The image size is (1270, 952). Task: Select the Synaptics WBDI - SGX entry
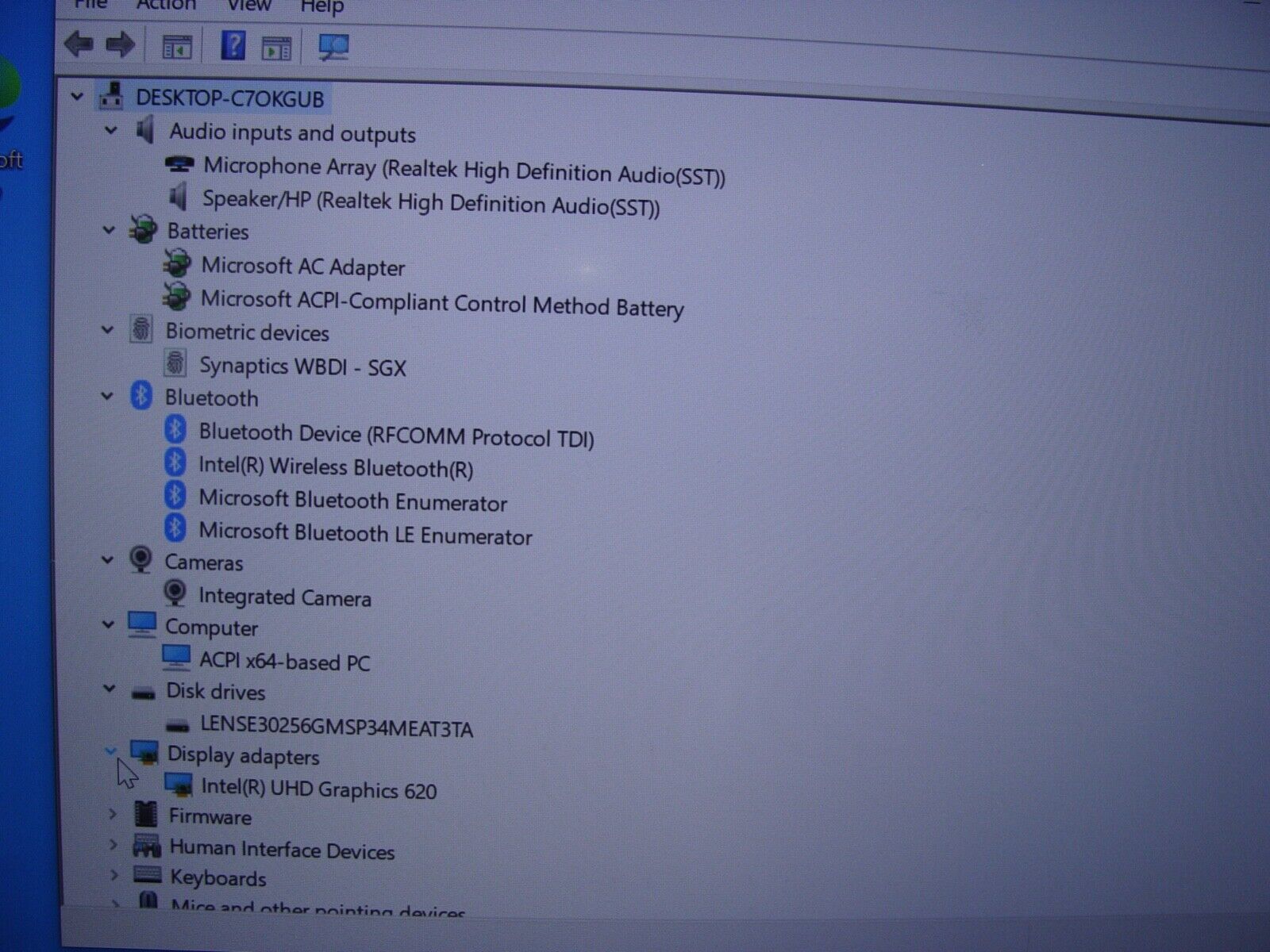[x=303, y=366]
